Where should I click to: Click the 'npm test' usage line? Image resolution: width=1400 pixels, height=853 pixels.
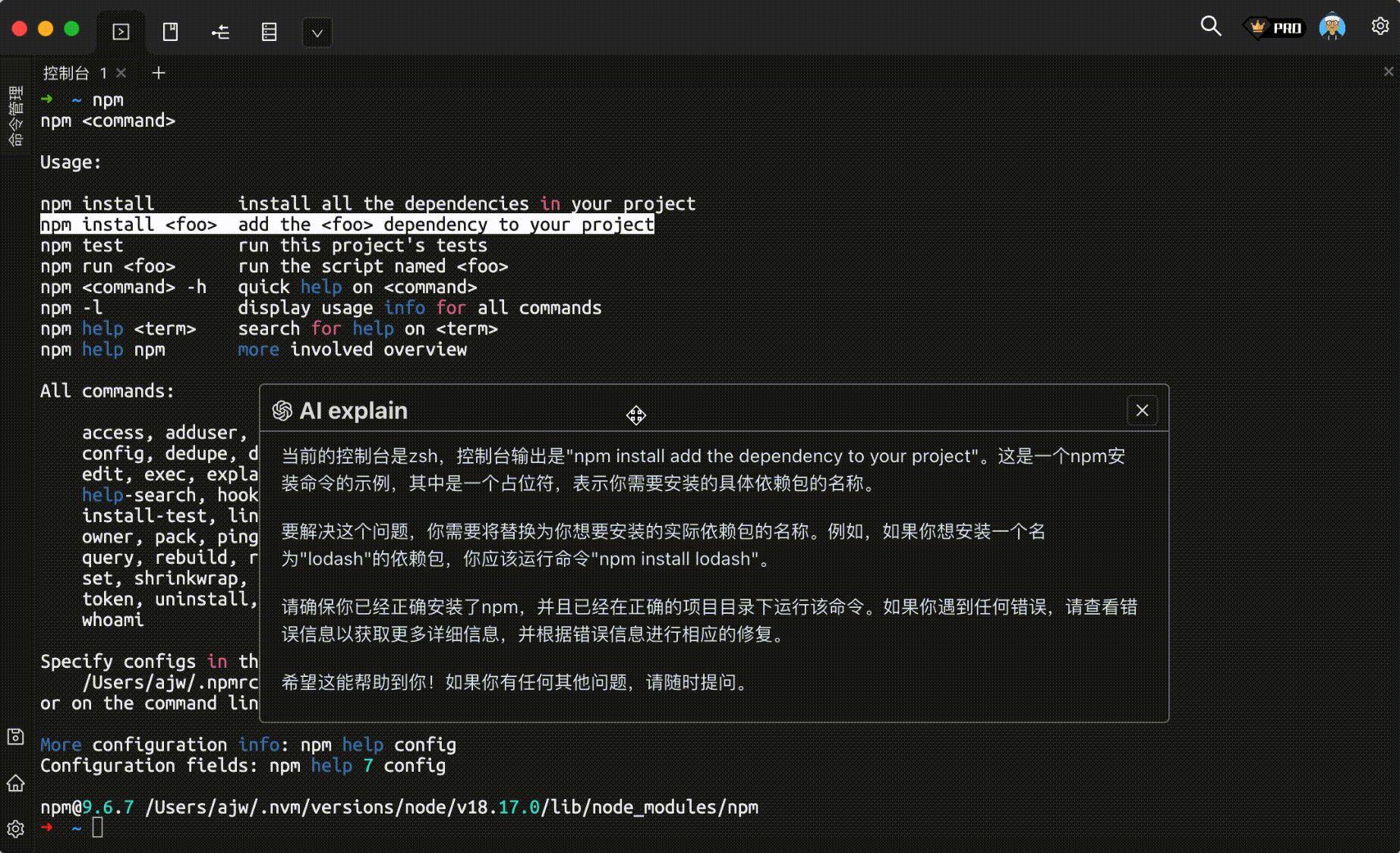[263, 245]
